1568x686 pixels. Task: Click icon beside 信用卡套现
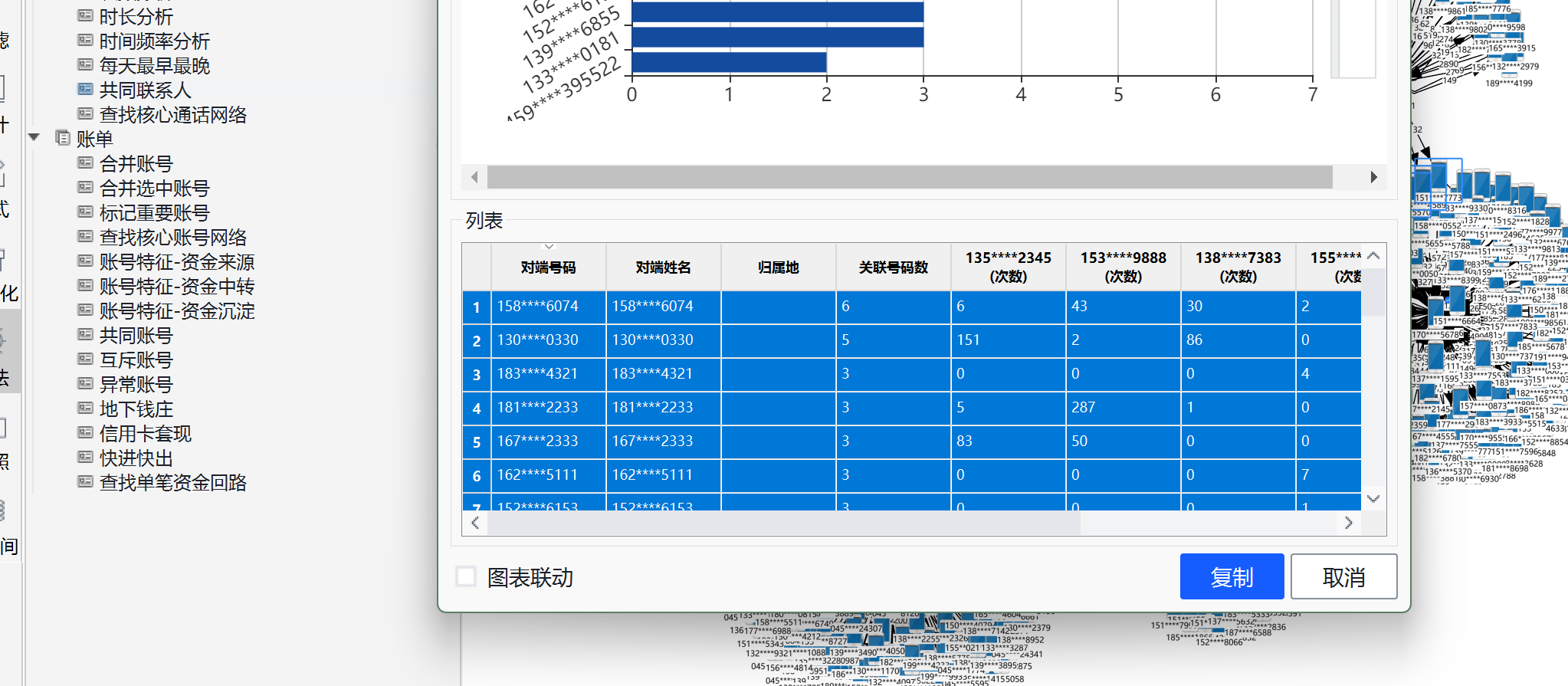[x=85, y=433]
